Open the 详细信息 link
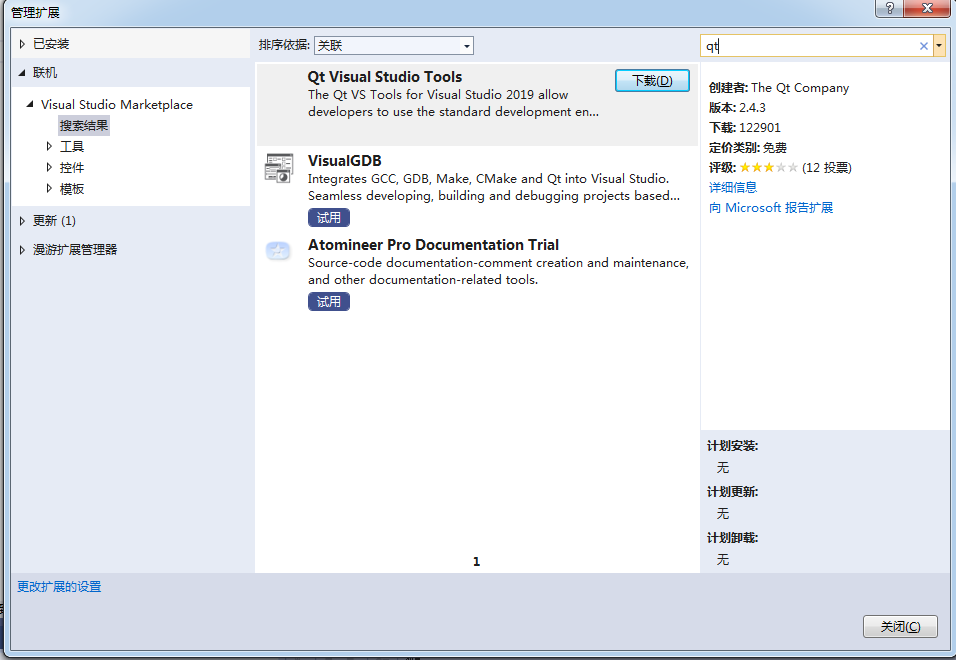This screenshot has height=660, width=956. (733, 187)
